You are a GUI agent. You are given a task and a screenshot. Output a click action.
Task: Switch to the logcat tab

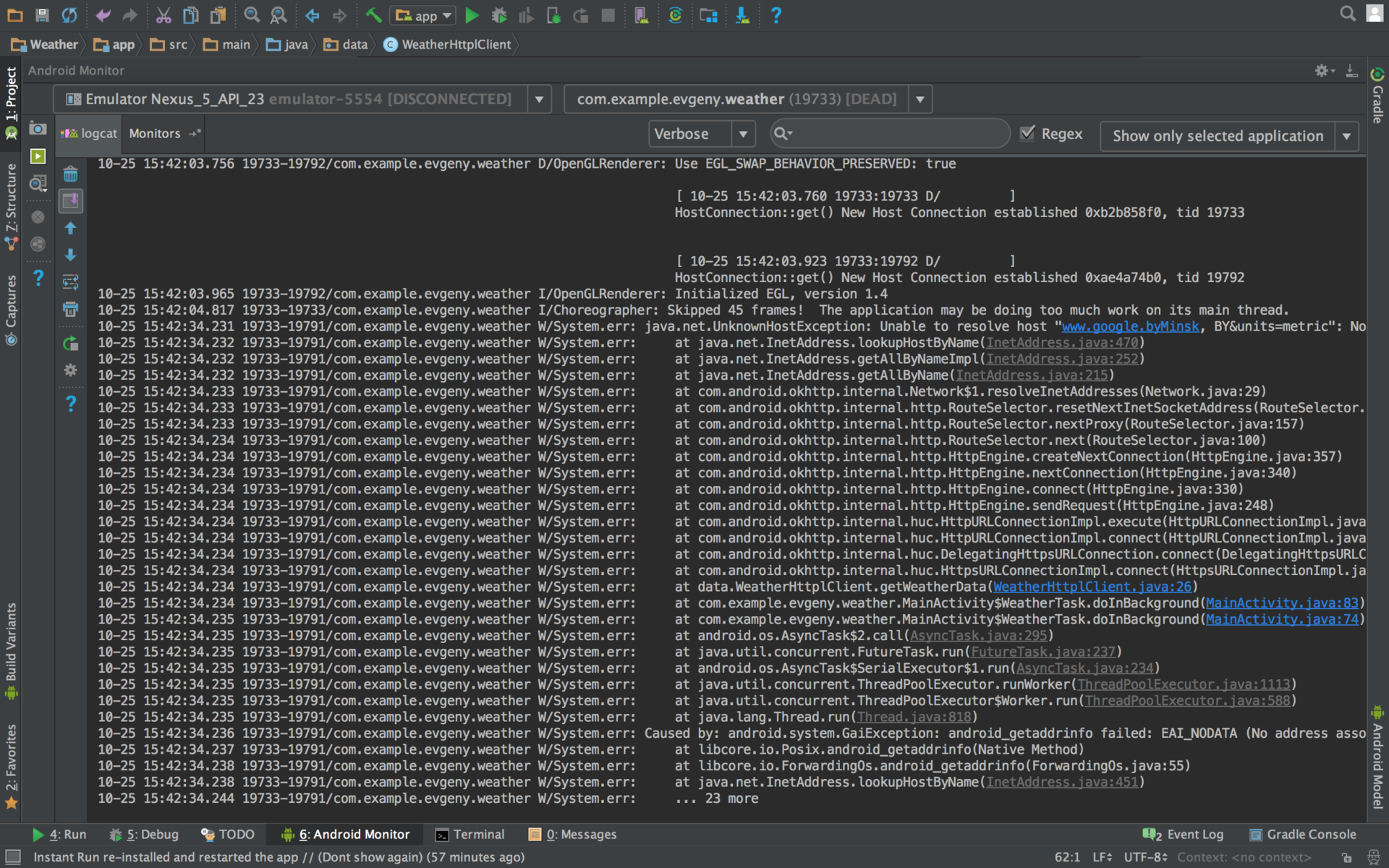[89, 134]
